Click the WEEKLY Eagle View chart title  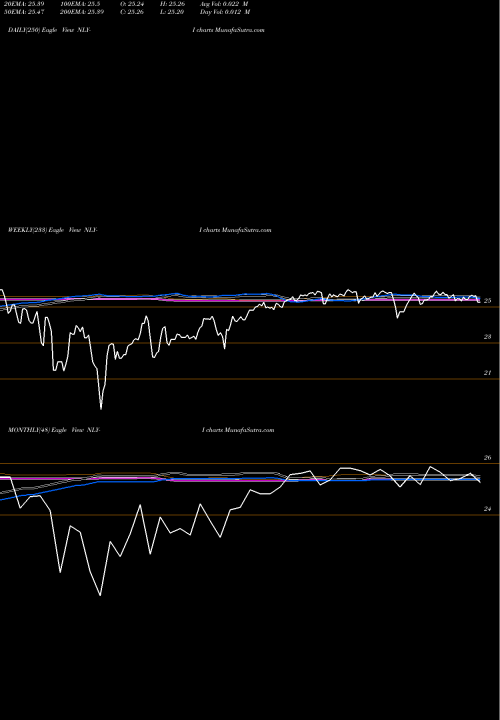point(53,230)
